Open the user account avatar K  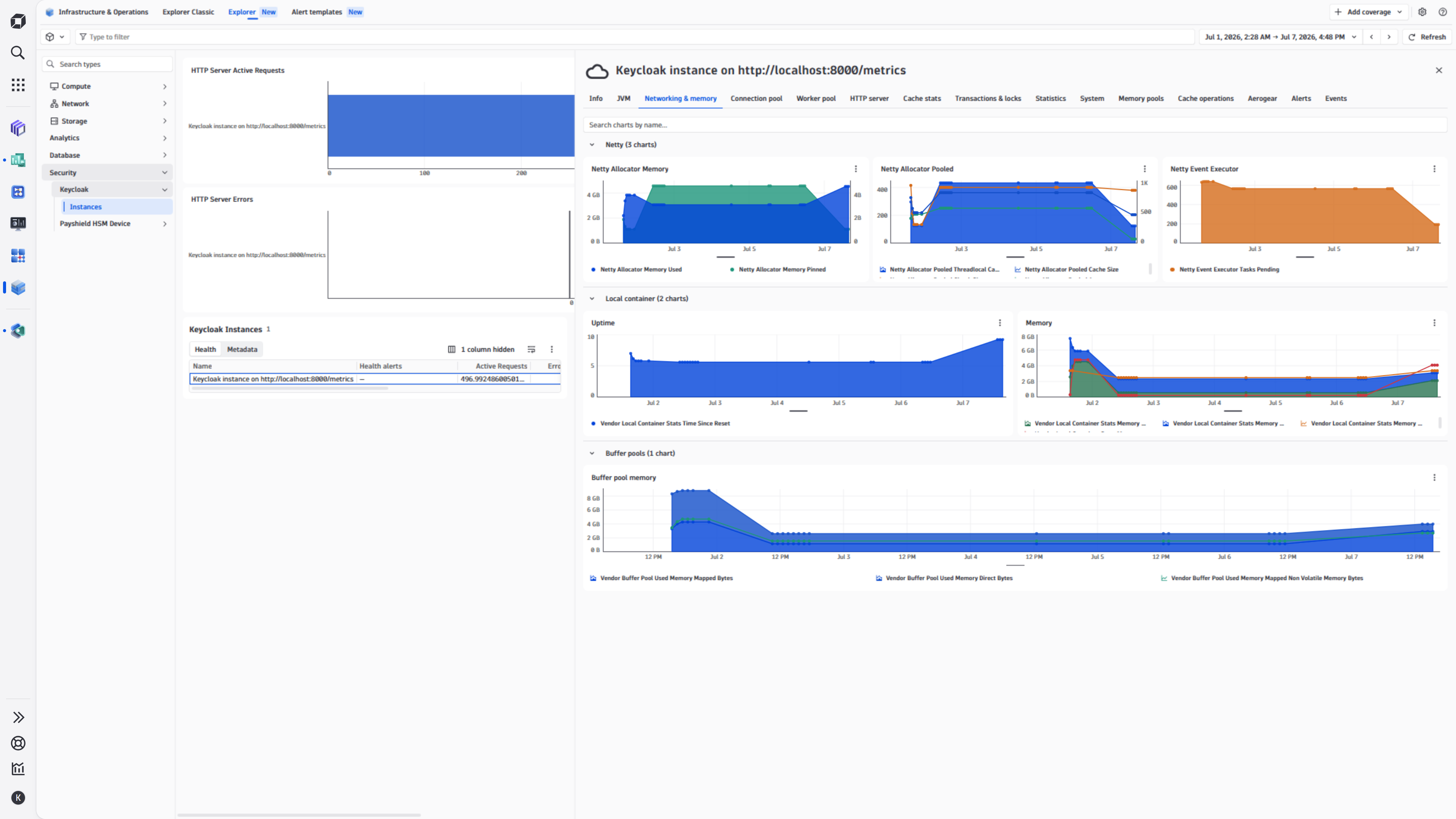18,797
